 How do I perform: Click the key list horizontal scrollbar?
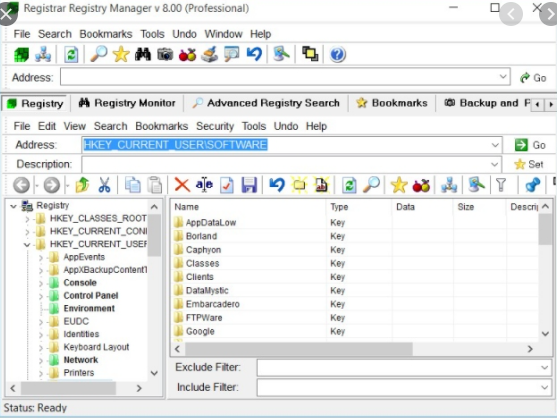pos(298,350)
